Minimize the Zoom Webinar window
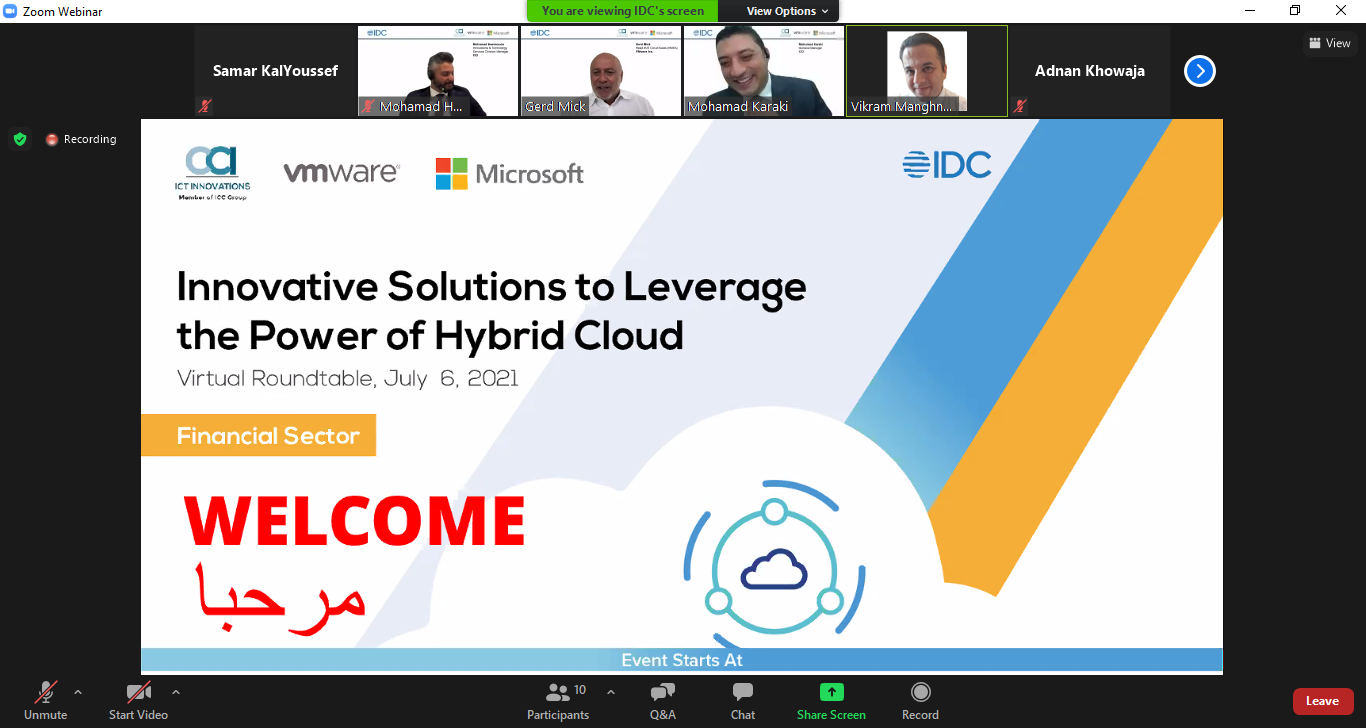1366x728 pixels. (1250, 11)
